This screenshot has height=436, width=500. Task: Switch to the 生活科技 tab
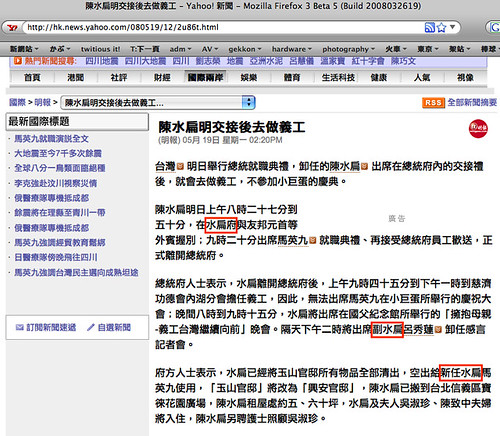click(338, 77)
